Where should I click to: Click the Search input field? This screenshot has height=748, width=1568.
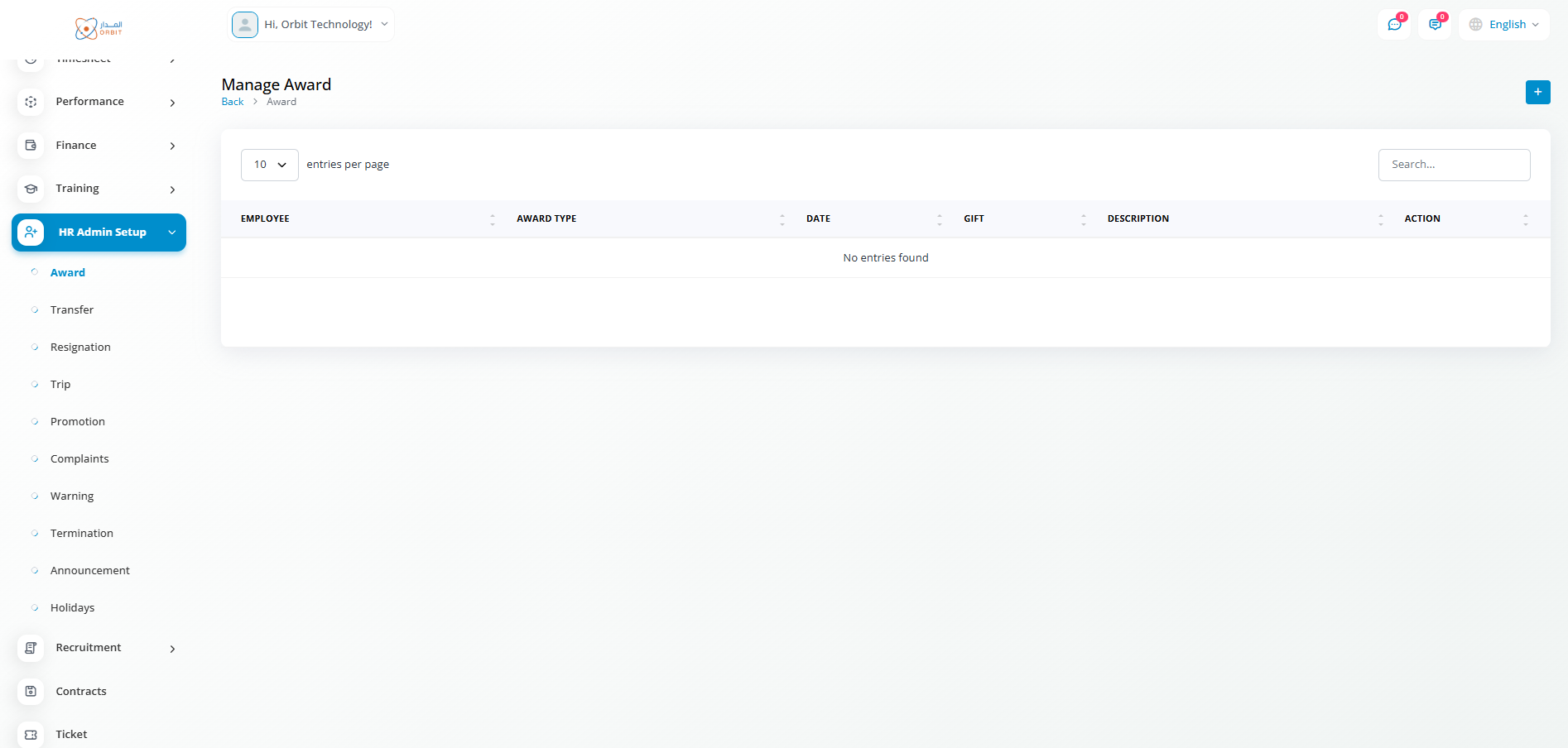(x=1454, y=165)
